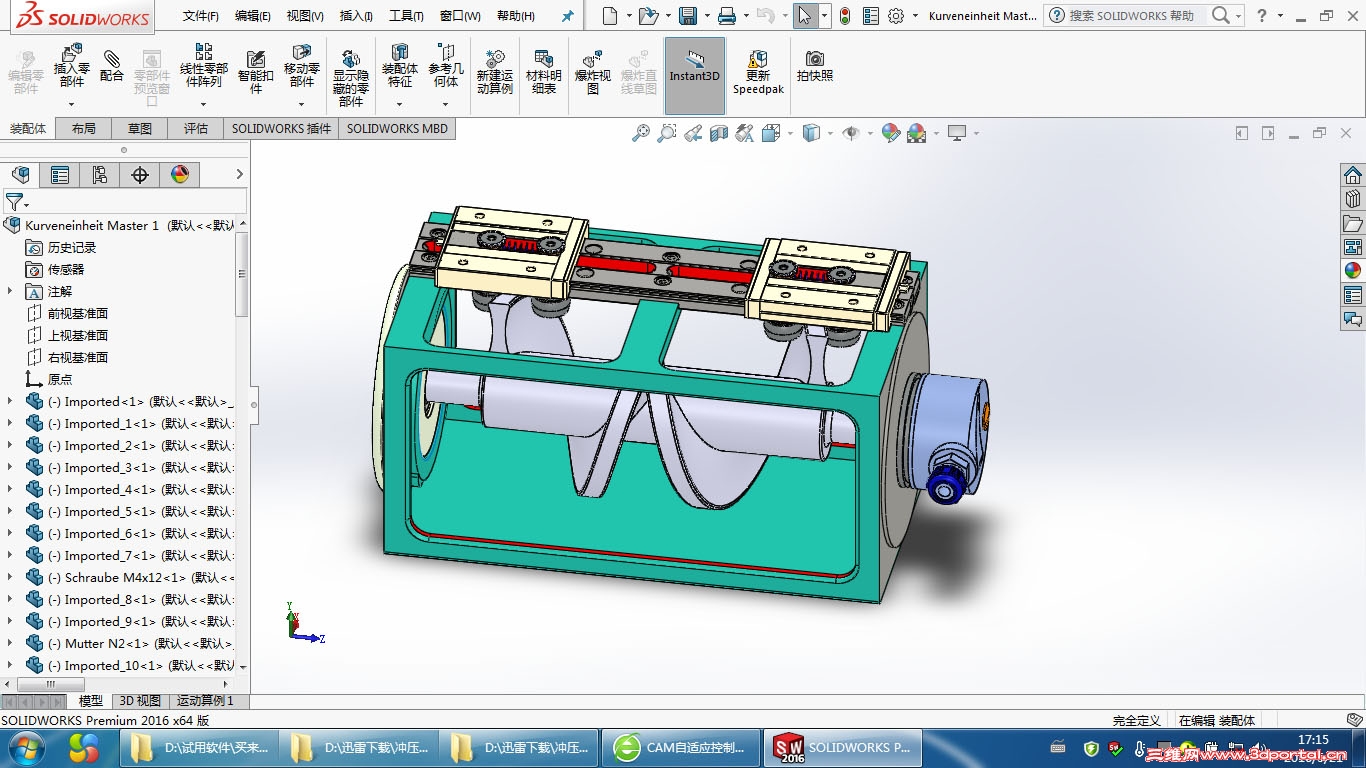The width and height of the screenshot is (1366, 768).
Task: Click the help question mark button
Action: (x=1261, y=16)
